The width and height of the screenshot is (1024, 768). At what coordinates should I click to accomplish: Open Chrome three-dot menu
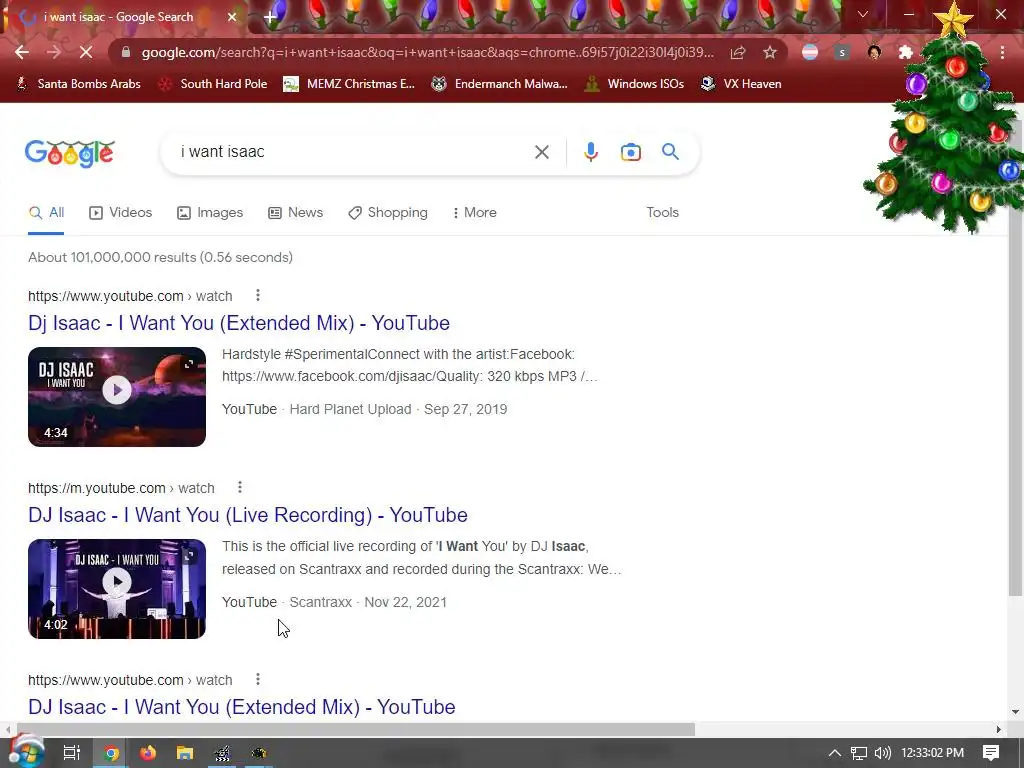(x=1002, y=52)
